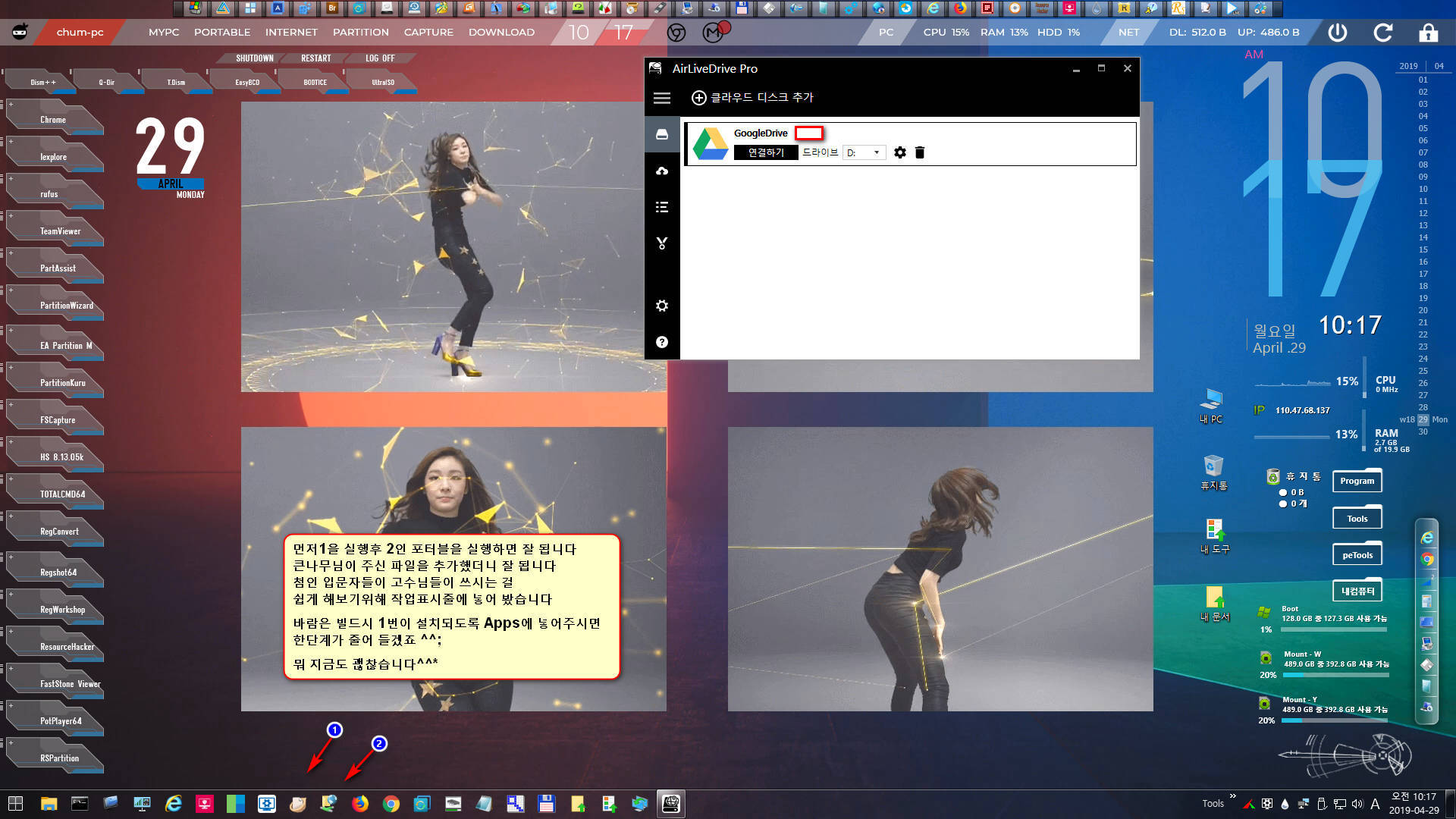The width and height of the screenshot is (1456, 819).
Task: Open the 휴지통 recycle bin desktop icon
Action: pos(1213,472)
